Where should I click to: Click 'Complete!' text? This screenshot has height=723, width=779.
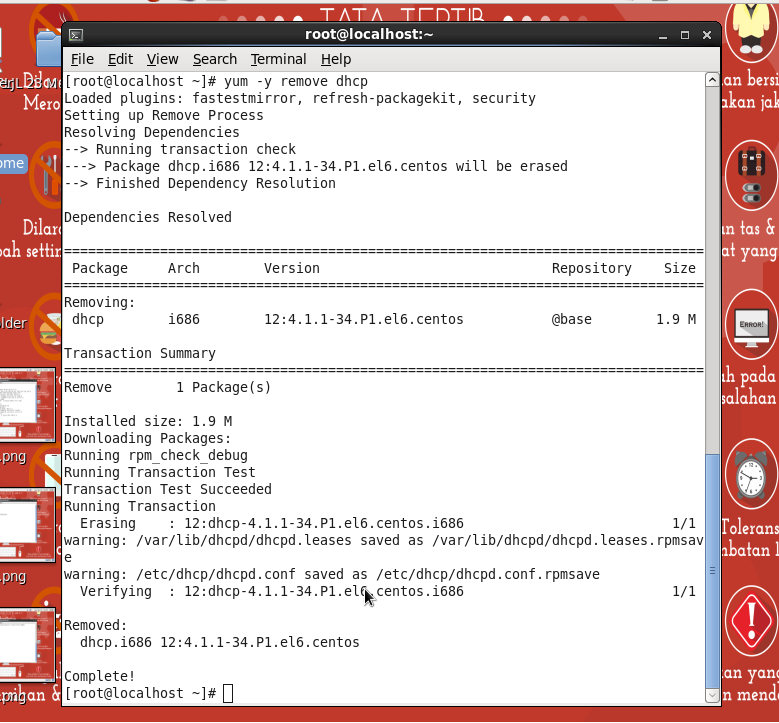click(x=100, y=676)
